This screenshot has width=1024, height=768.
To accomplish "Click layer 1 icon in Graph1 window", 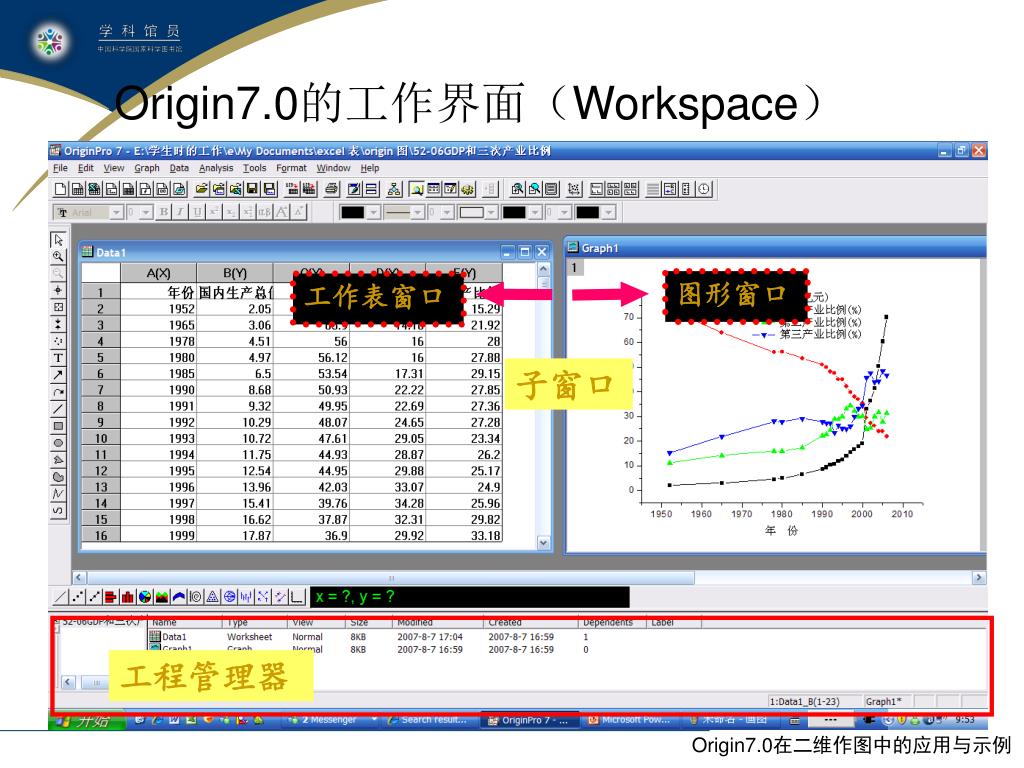I will click(574, 267).
